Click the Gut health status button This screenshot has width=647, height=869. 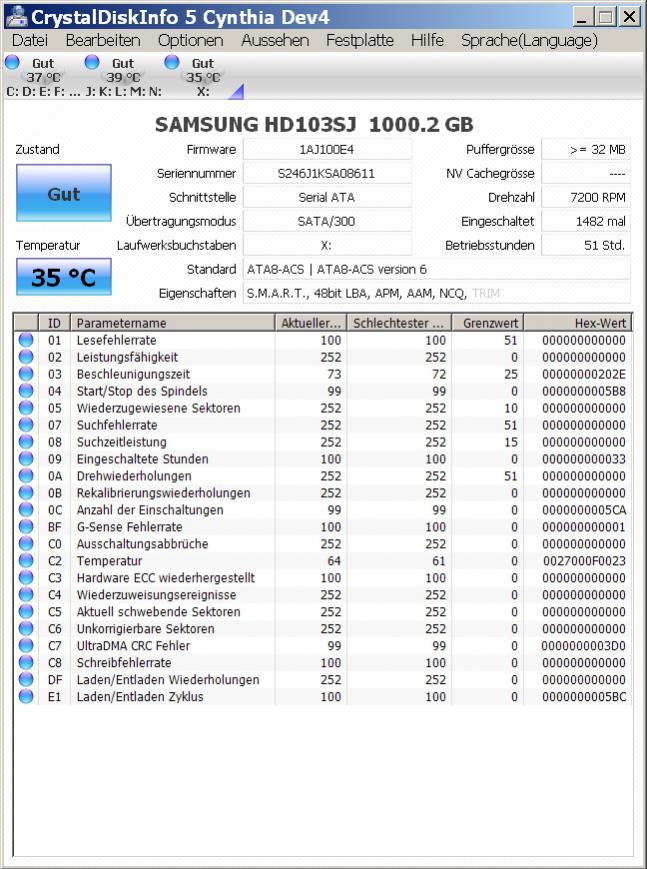coord(64,193)
